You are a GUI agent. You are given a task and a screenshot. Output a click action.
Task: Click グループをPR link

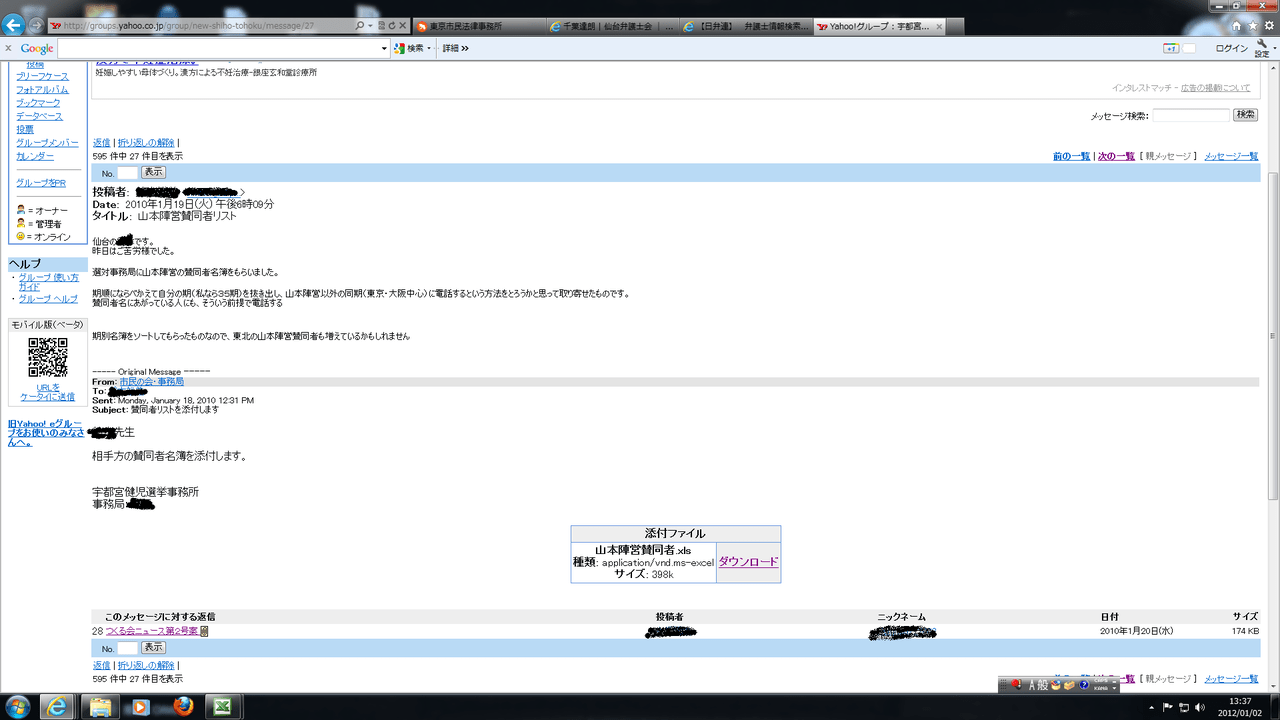pyautogui.click(x=41, y=183)
